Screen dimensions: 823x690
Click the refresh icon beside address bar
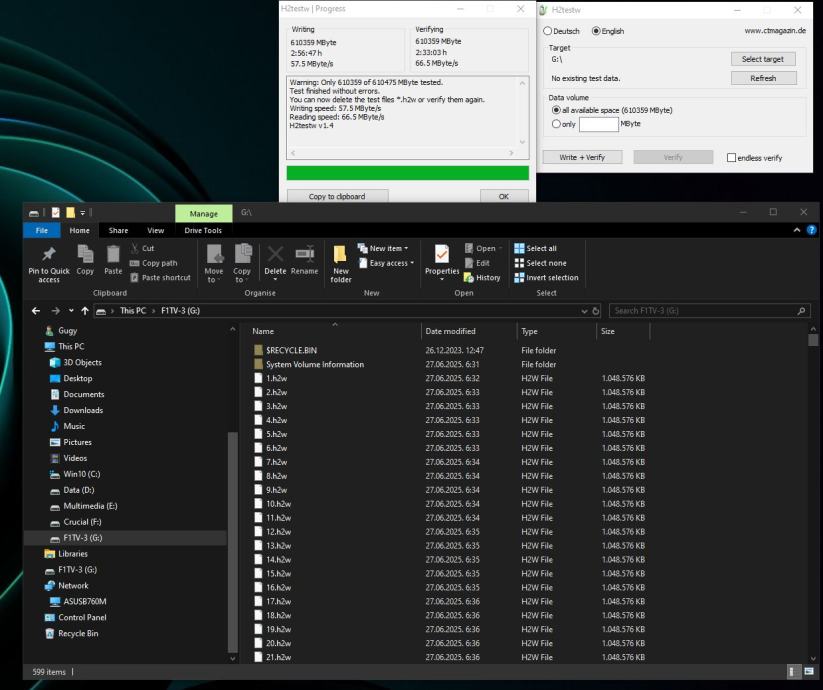coord(596,311)
